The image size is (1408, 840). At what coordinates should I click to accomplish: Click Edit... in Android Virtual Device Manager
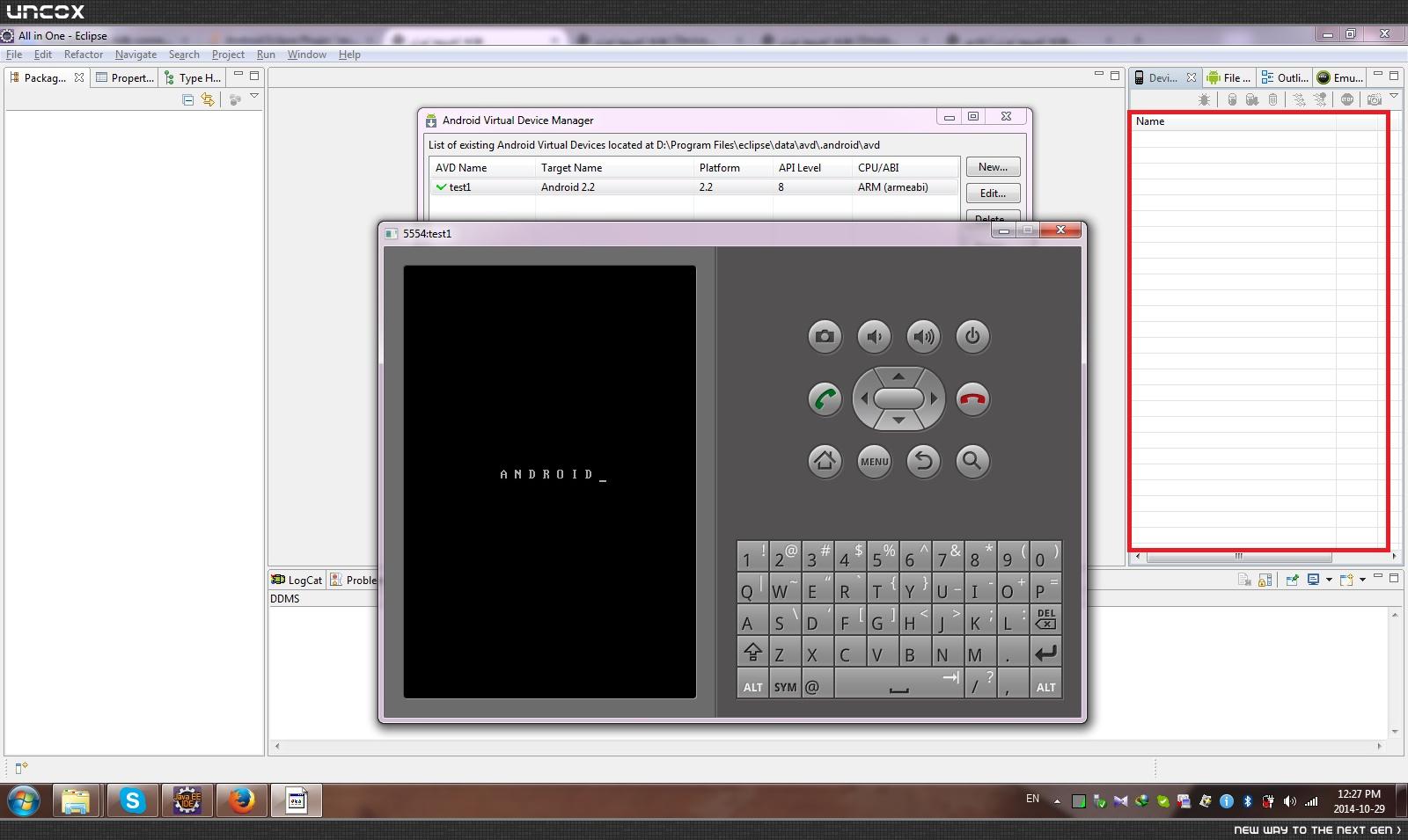point(993,194)
